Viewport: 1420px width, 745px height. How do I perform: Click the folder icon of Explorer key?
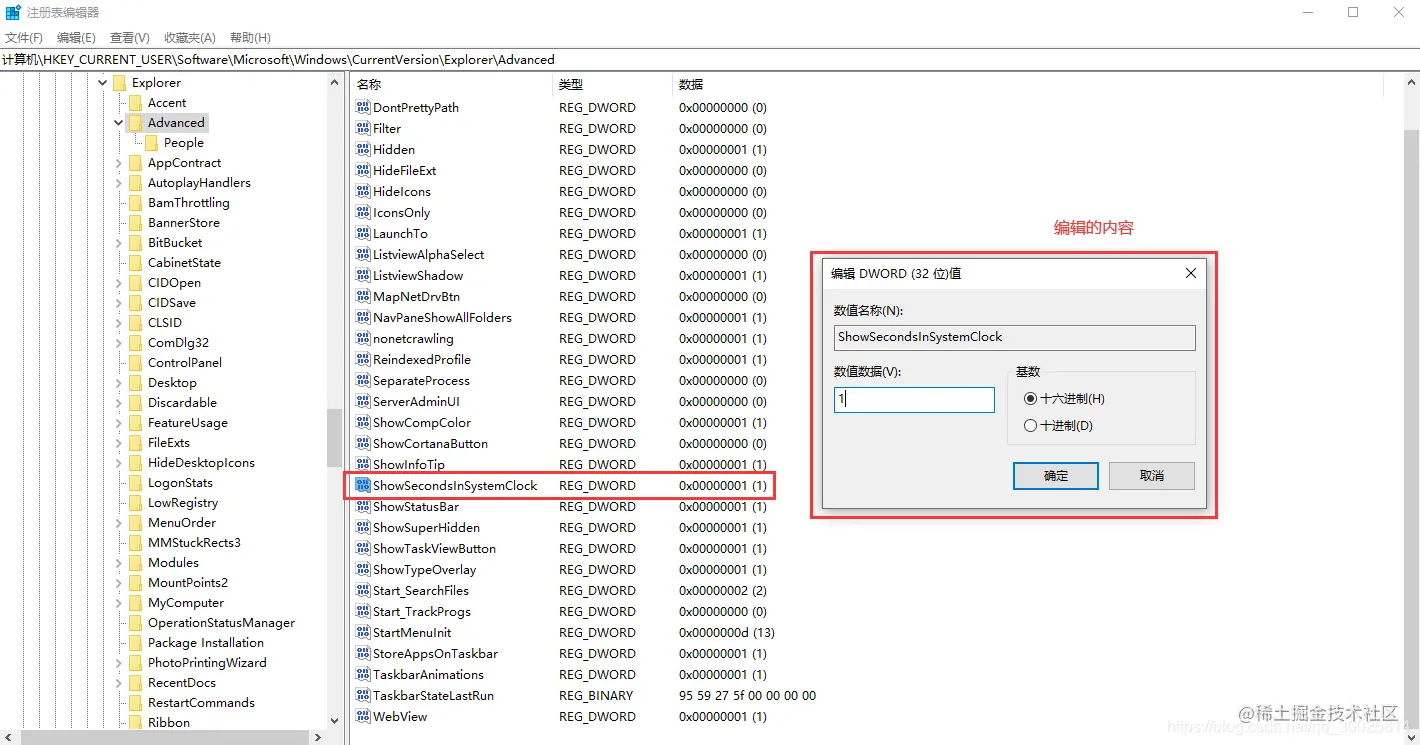click(x=119, y=83)
